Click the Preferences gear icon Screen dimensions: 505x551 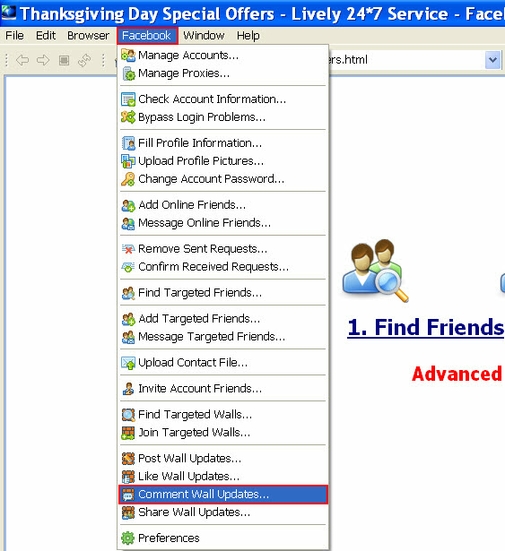coord(128,538)
